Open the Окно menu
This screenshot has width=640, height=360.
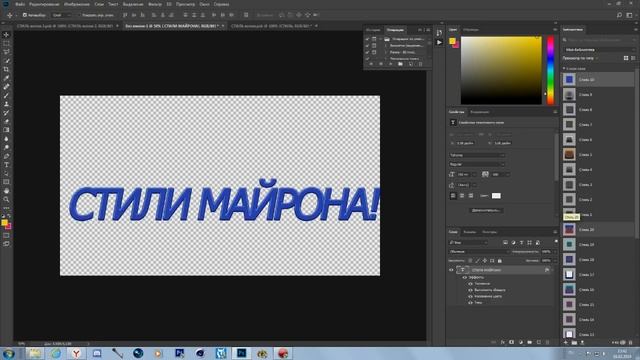pyautogui.click(x=204, y=4)
